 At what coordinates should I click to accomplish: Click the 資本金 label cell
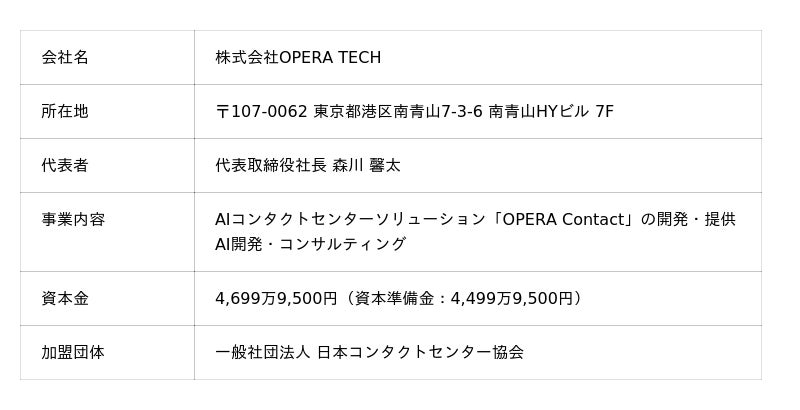coord(65,299)
